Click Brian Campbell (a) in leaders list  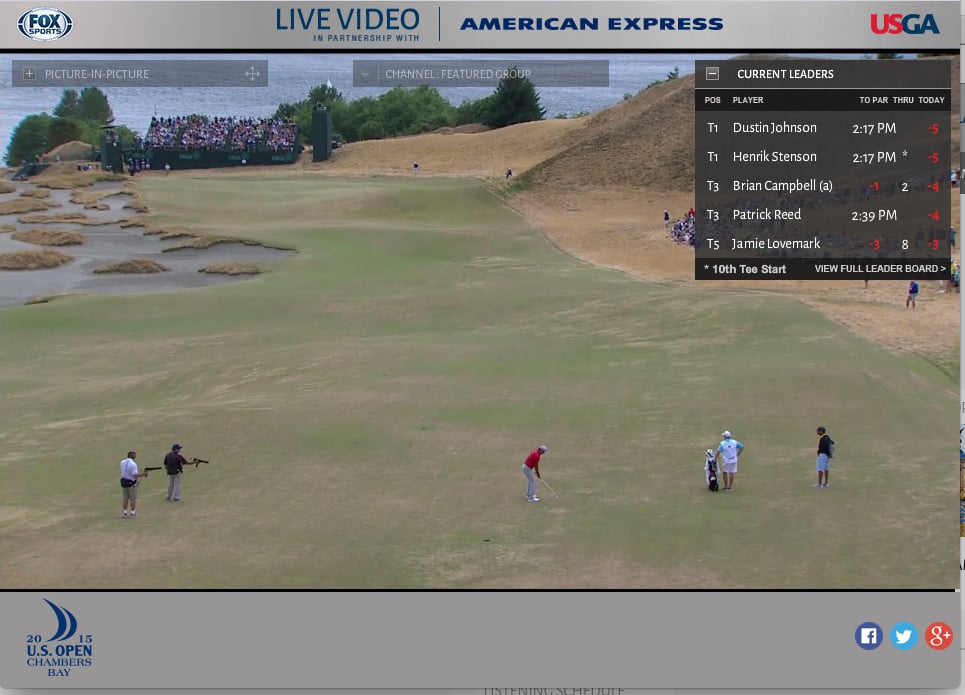[x=782, y=186]
